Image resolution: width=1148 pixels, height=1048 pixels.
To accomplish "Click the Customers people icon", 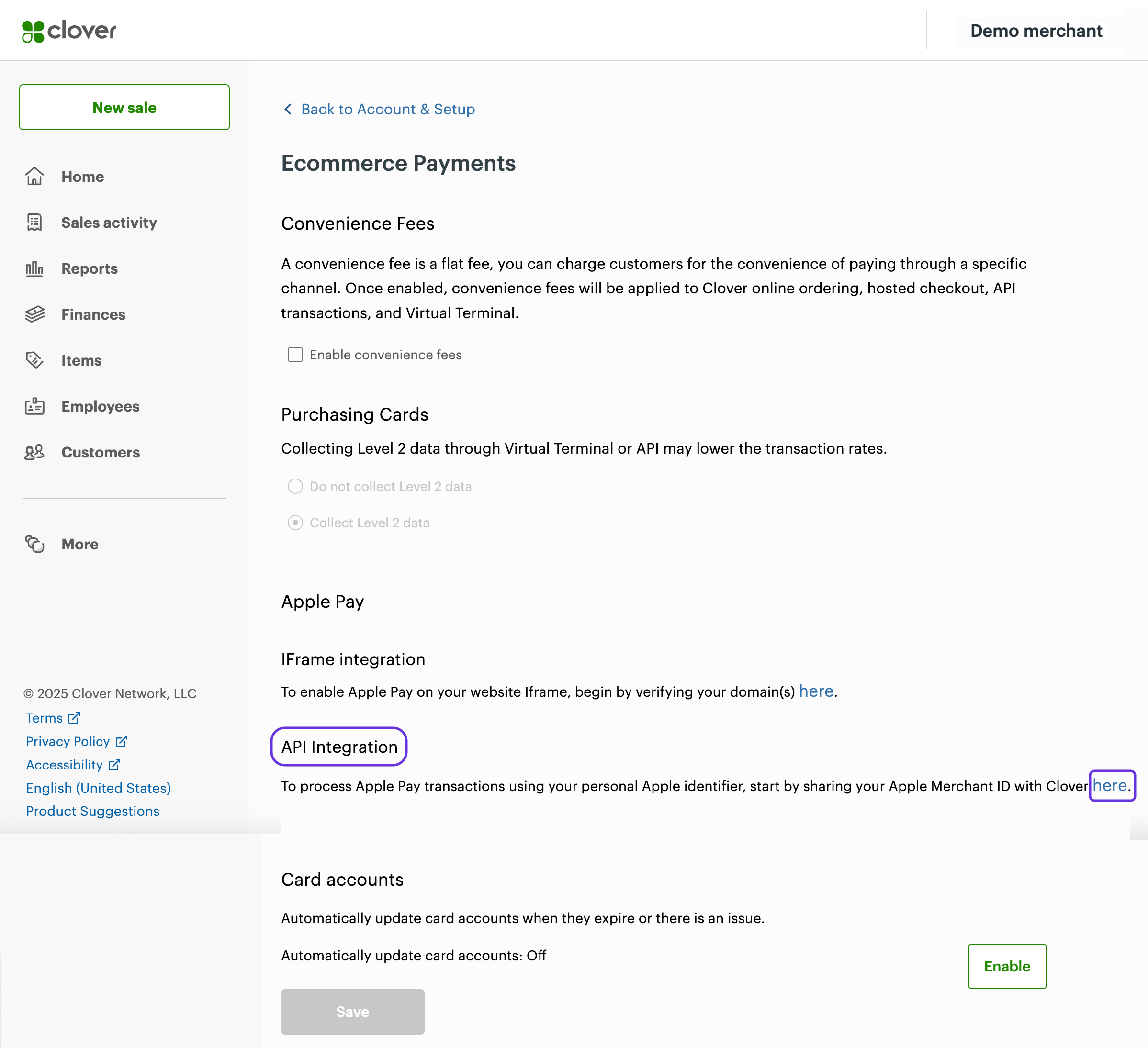I will (x=34, y=453).
